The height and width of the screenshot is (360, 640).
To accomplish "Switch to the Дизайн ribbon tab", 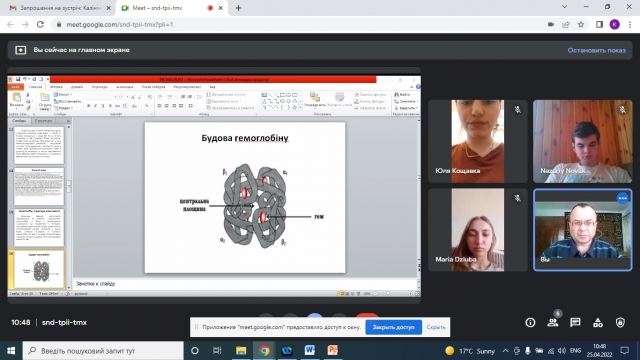I will (77, 87).
